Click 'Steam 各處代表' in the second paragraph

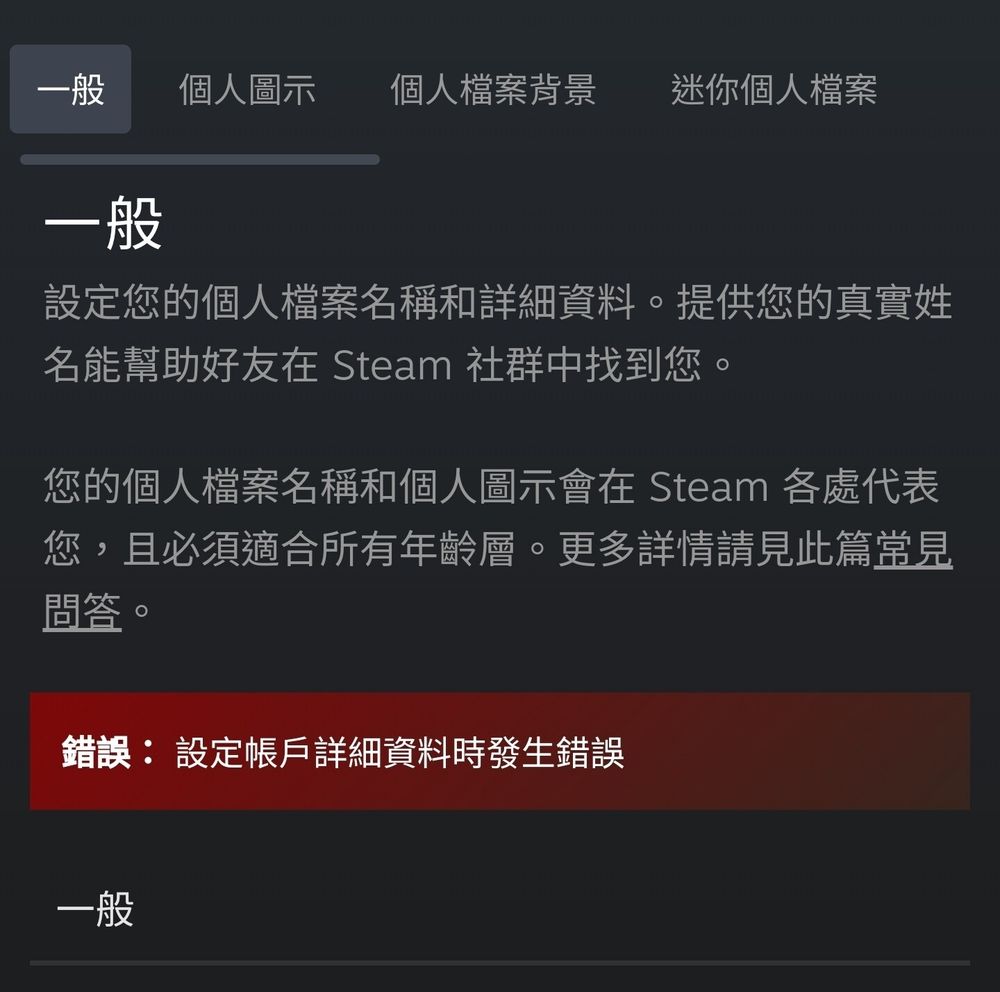click(794, 487)
